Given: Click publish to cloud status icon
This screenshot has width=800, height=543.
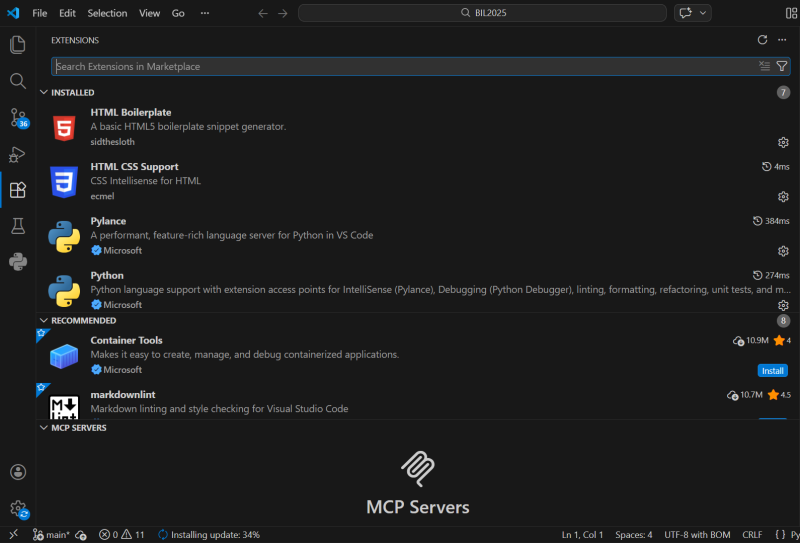Looking at the screenshot, I should click(x=81, y=535).
